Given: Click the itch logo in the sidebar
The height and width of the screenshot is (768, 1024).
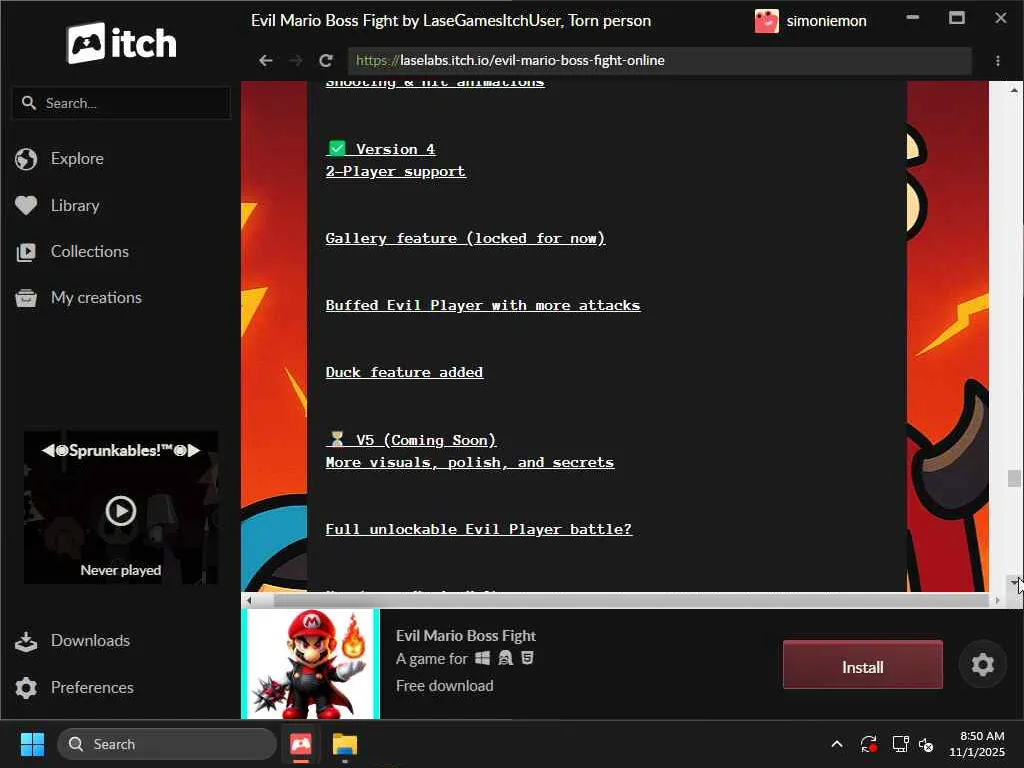Looking at the screenshot, I should coord(121,43).
